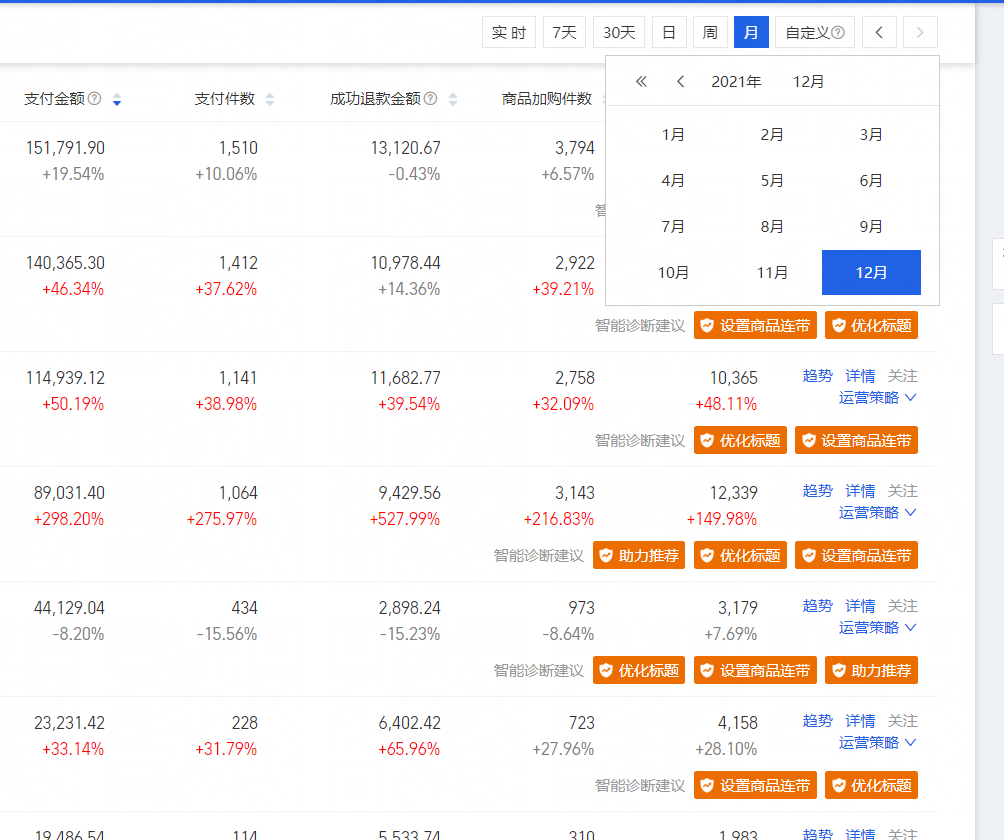
Task: Switch to the 日 view tab
Action: click(x=668, y=31)
